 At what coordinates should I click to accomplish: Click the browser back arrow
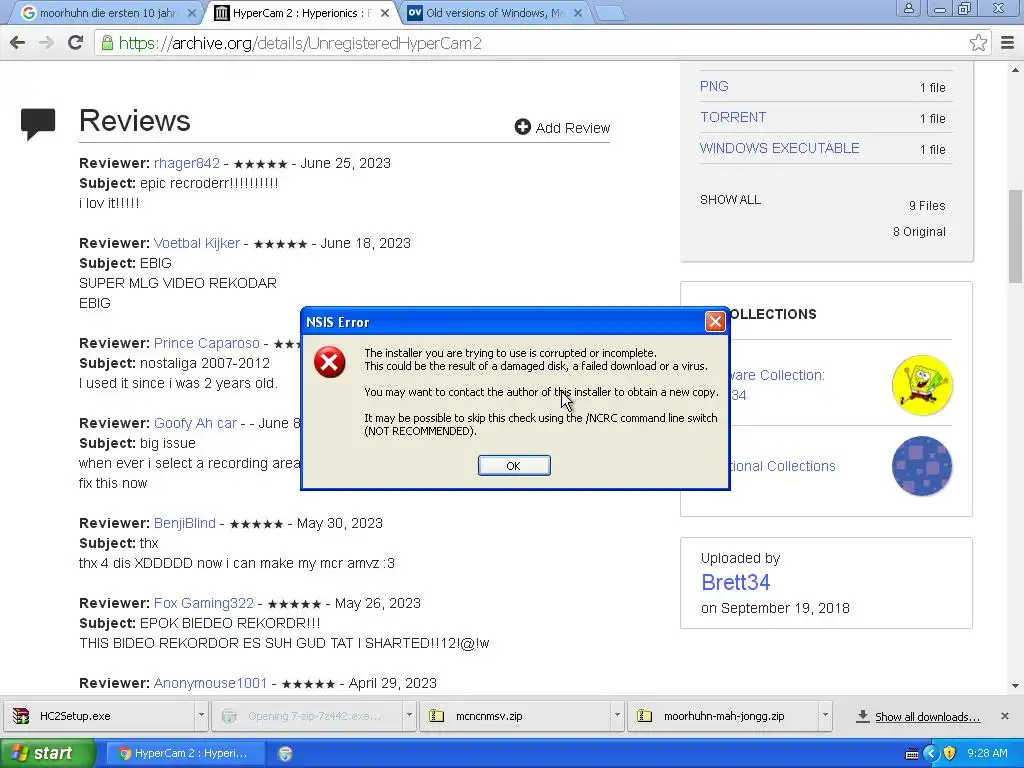point(18,43)
